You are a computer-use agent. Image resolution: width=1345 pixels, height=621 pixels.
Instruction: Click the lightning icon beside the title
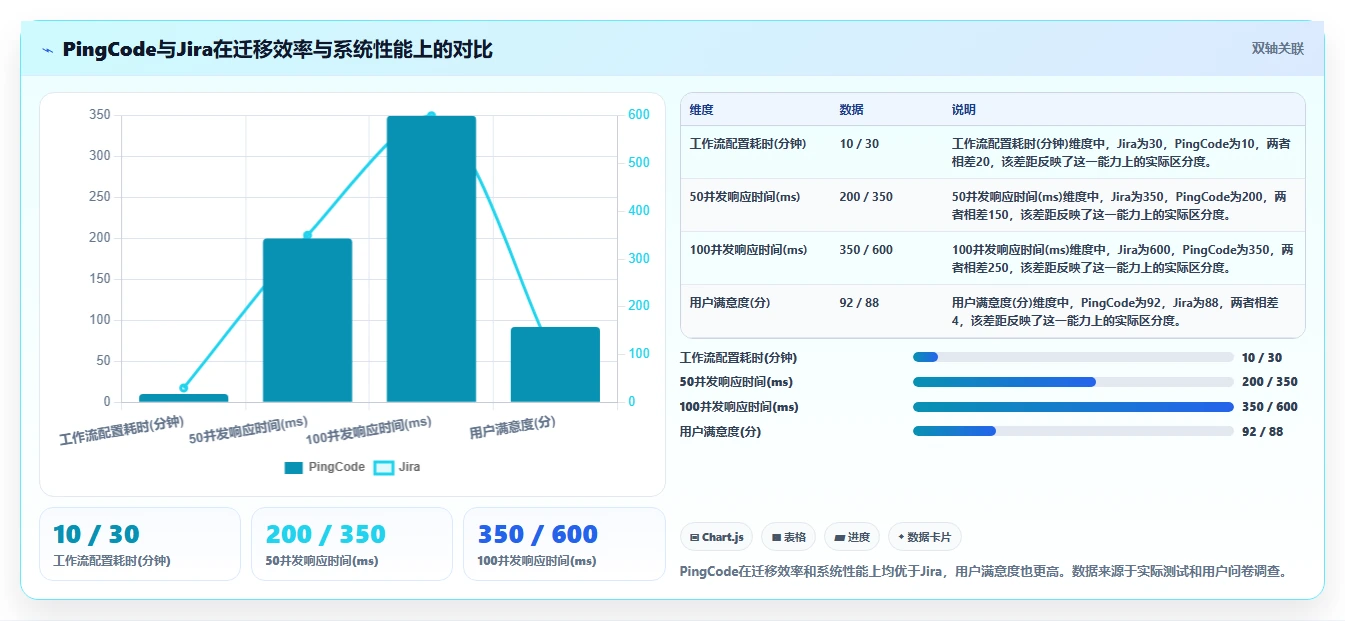coord(47,50)
